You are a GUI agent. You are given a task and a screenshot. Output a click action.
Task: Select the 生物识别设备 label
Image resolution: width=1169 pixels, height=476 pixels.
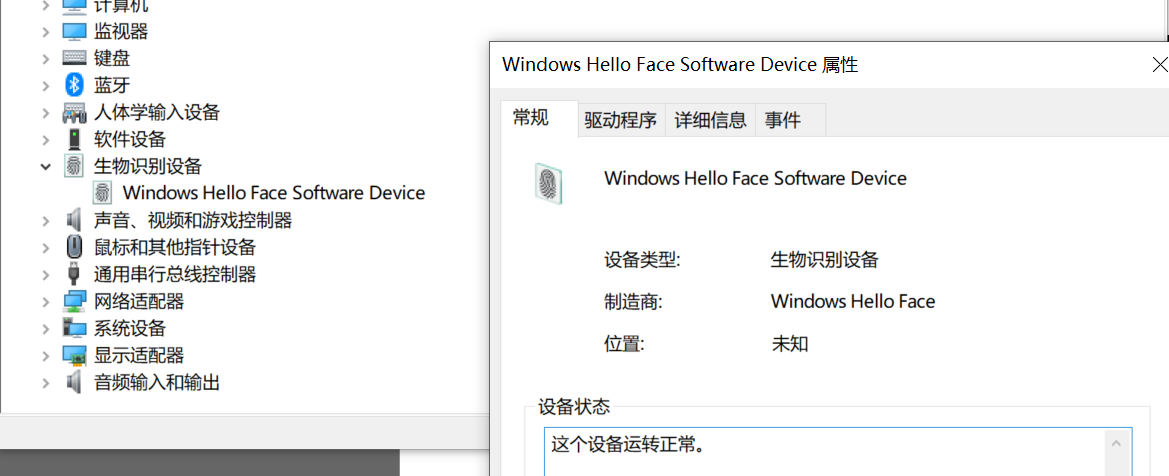tap(148, 166)
